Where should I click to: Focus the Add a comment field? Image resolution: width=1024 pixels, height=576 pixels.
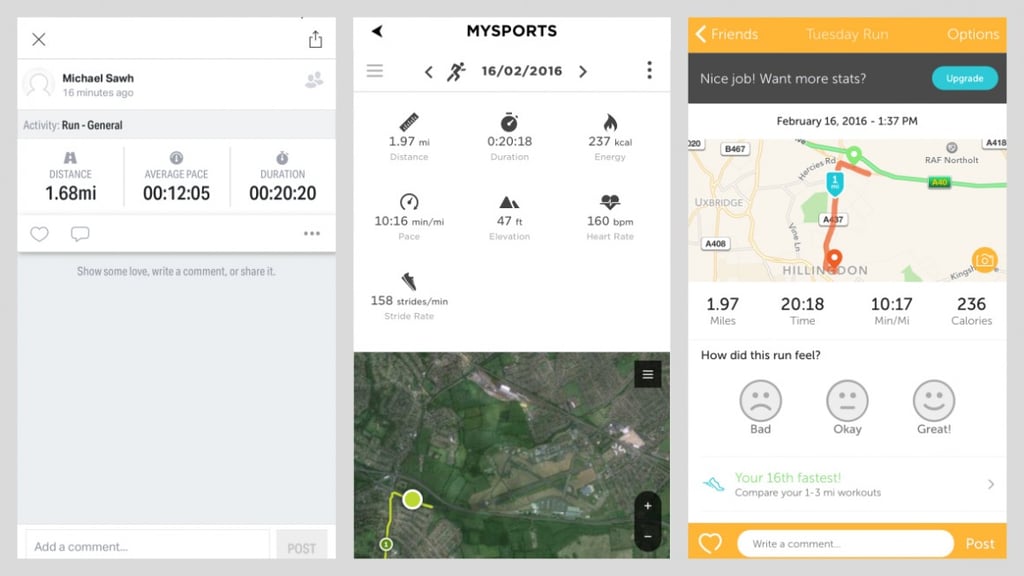click(x=148, y=546)
